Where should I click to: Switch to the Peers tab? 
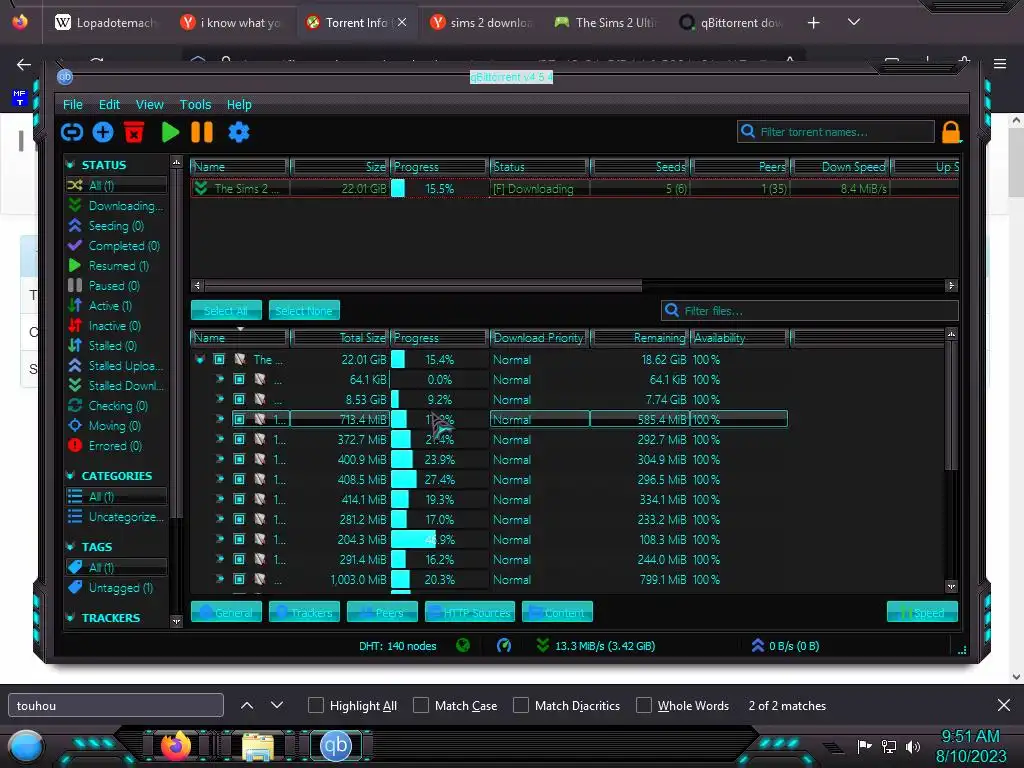coord(382,612)
